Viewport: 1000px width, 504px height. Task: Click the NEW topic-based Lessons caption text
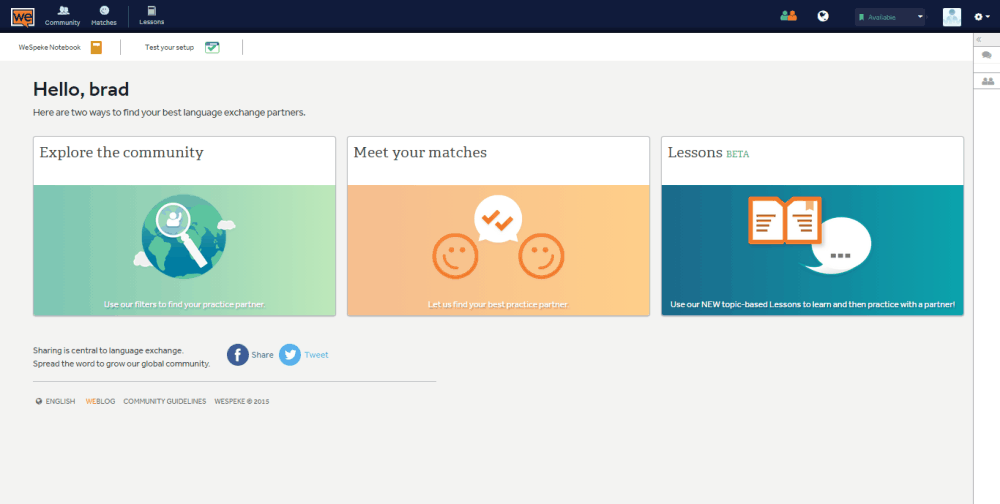coord(812,304)
